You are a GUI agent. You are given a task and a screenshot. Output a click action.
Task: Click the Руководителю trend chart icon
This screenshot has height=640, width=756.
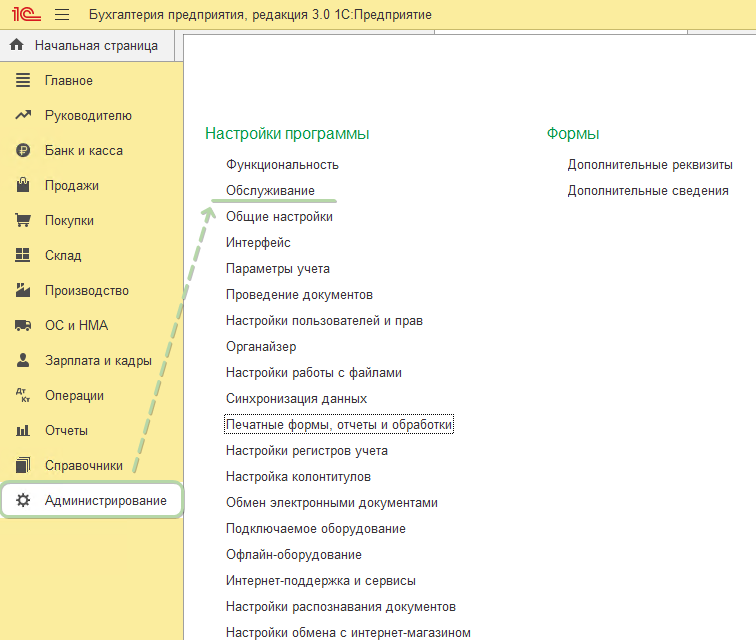(x=23, y=115)
